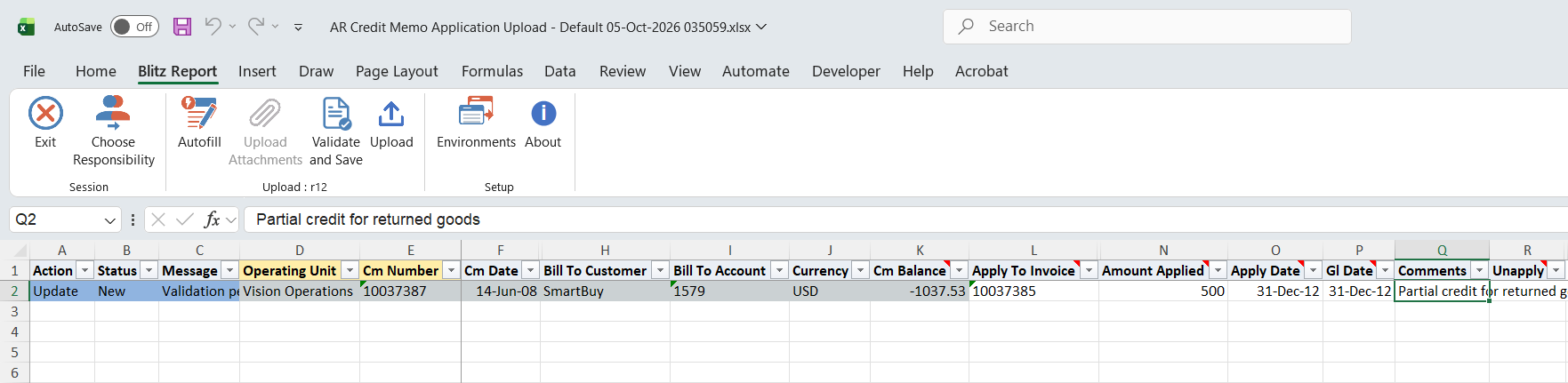Click the Excel app icon

27,27
